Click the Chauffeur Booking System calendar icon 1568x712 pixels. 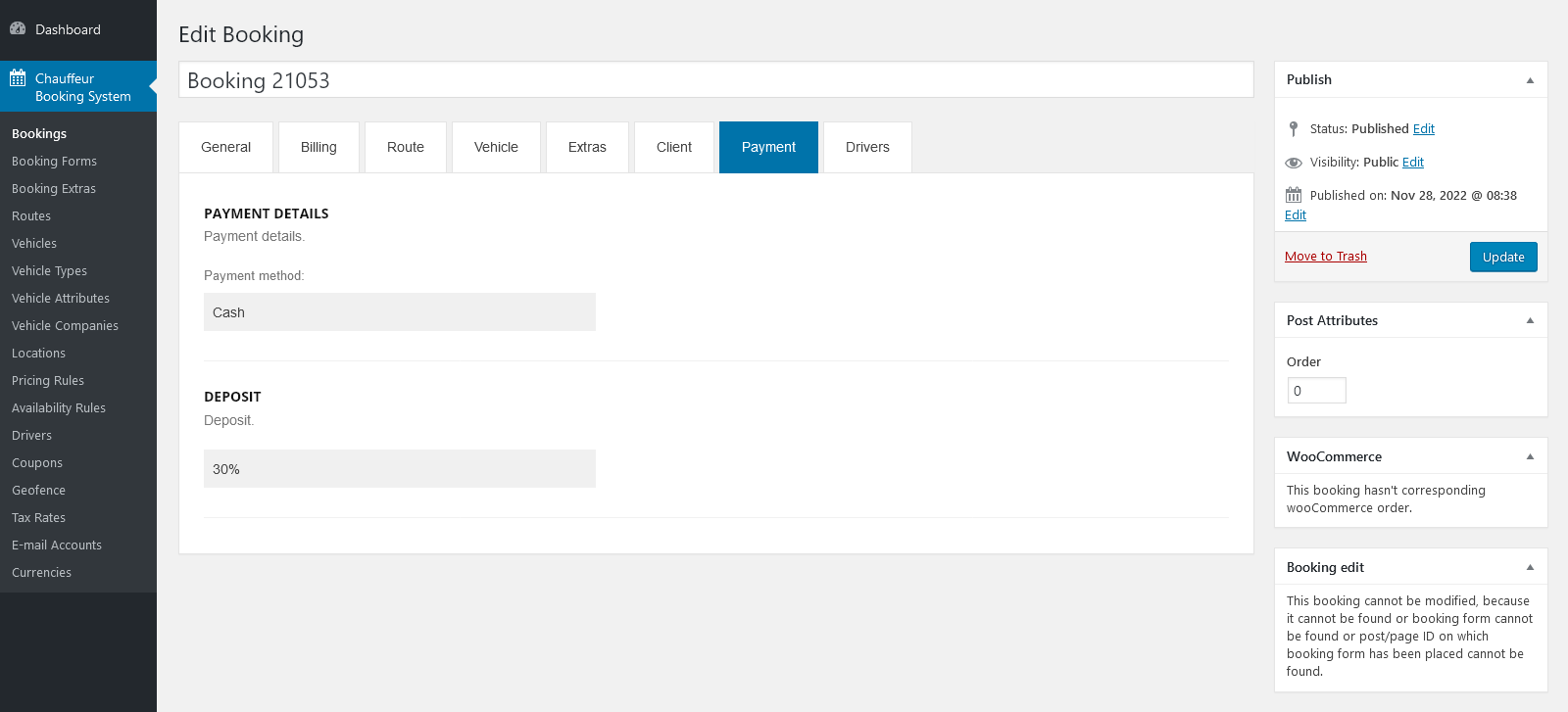(18, 78)
